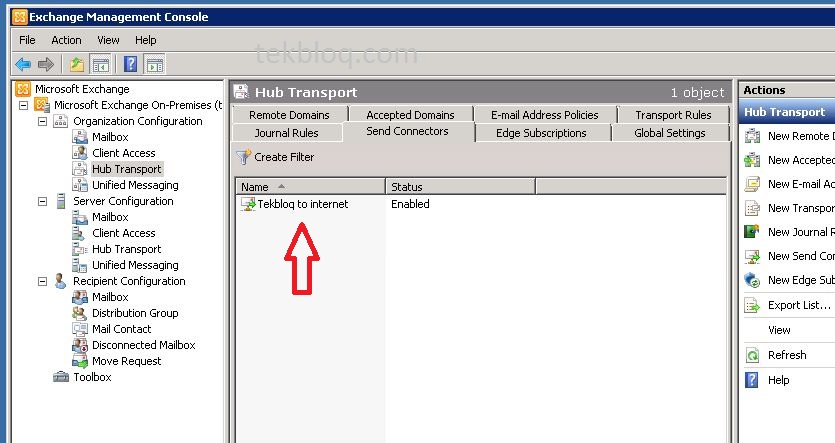Viewport: 835px width, 443px height.
Task: Sort by the Name column header
Action: (310, 187)
